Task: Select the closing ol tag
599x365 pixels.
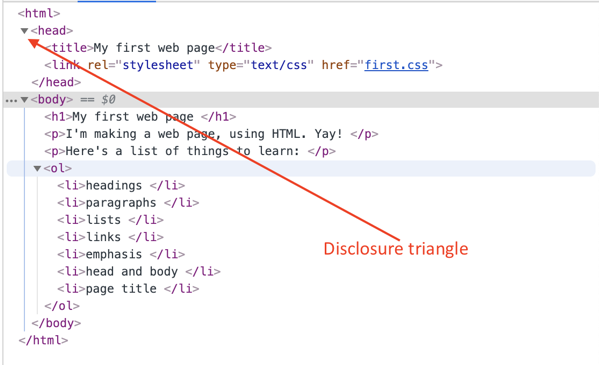Action: (x=62, y=306)
